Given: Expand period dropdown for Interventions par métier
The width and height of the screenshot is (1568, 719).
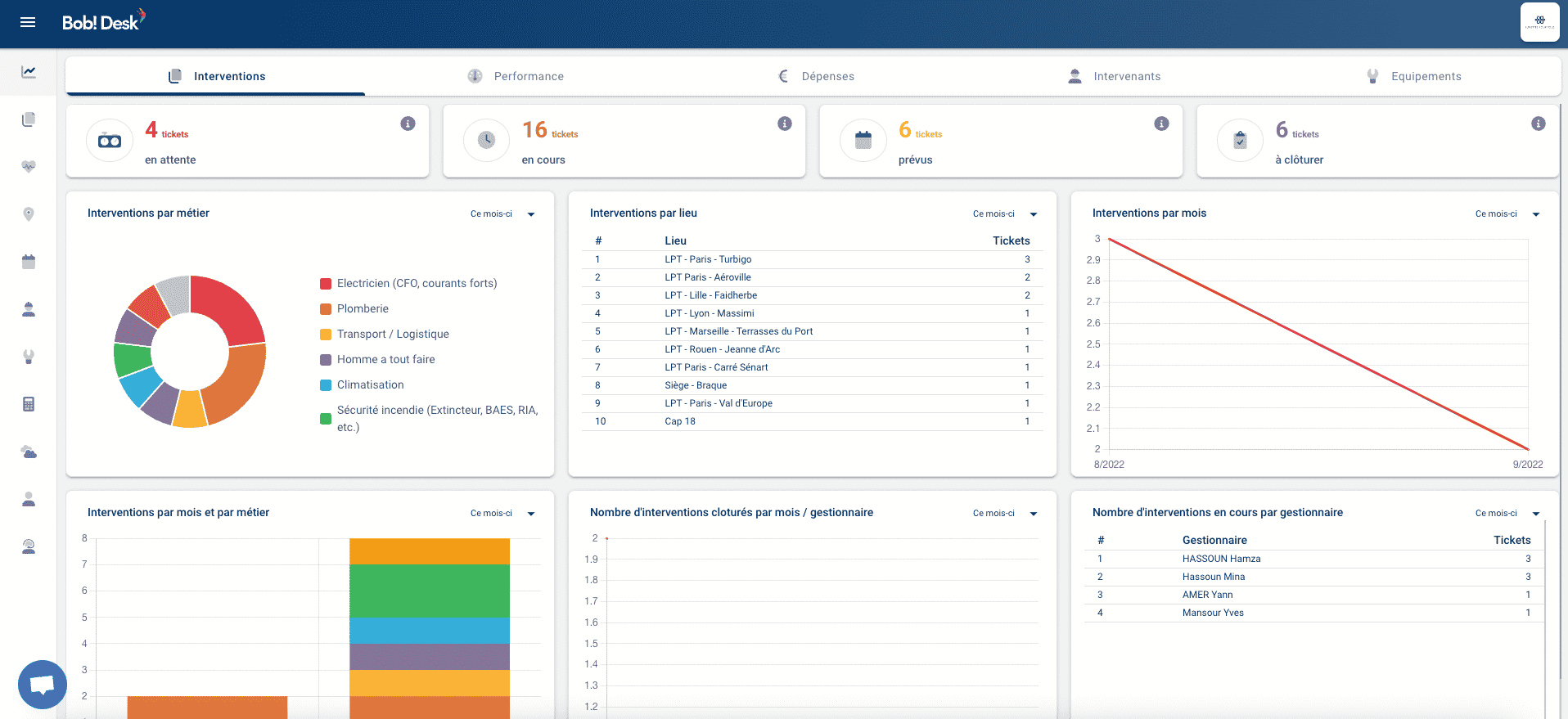Looking at the screenshot, I should 502,214.
